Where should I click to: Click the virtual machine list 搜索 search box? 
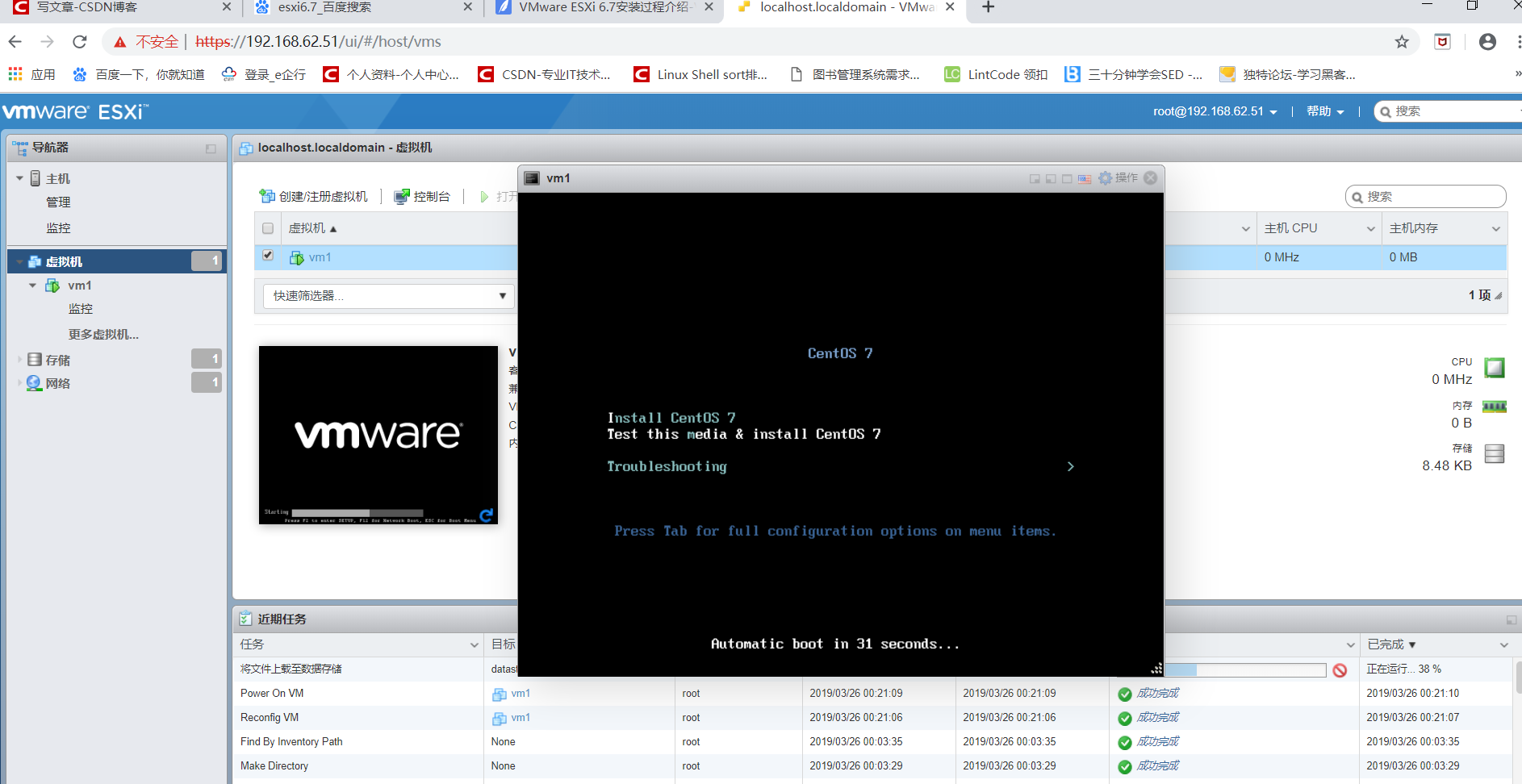(1425, 197)
